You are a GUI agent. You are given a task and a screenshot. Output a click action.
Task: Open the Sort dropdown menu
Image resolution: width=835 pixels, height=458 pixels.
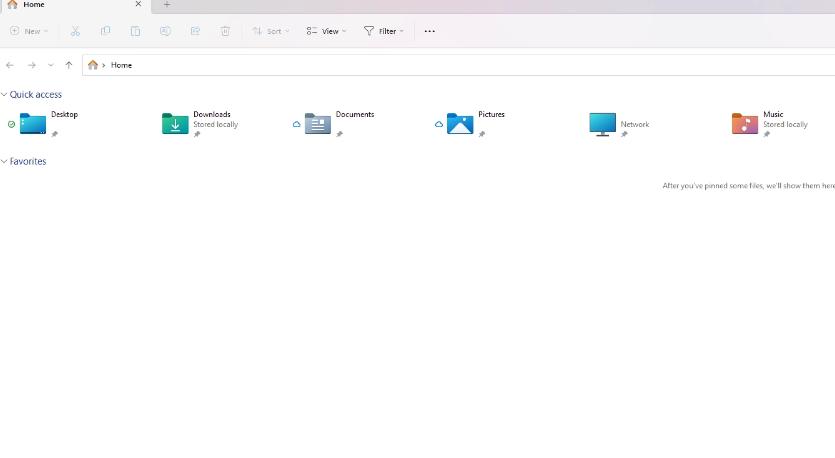click(x=271, y=31)
